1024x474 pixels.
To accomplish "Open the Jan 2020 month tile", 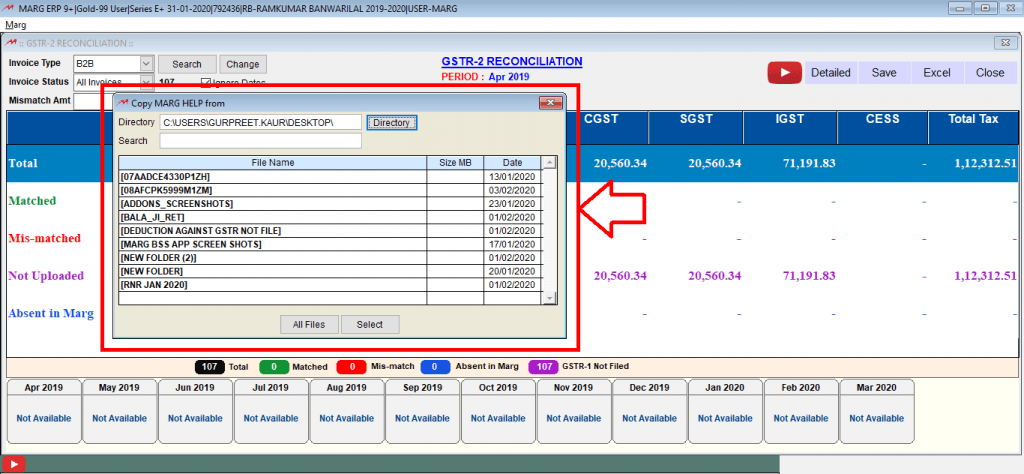I will click(x=726, y=411).
